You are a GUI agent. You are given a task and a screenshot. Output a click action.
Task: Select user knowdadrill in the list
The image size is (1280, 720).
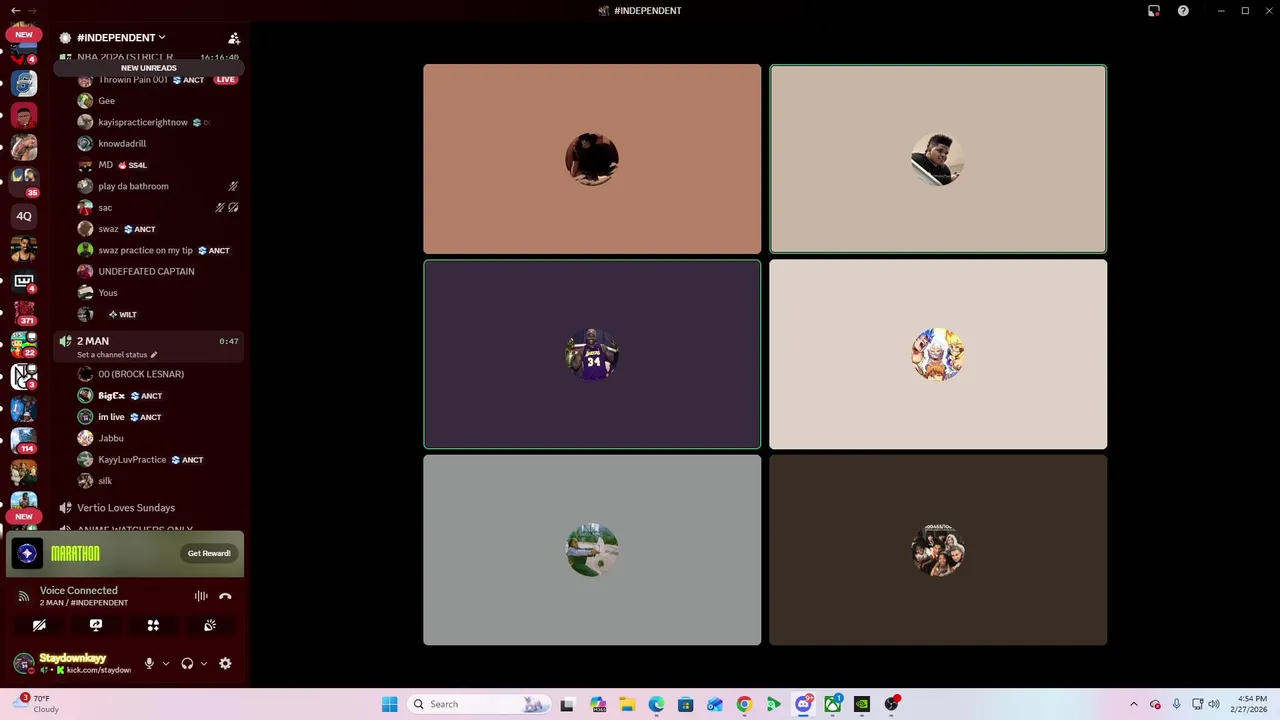(x=122, y=144)
